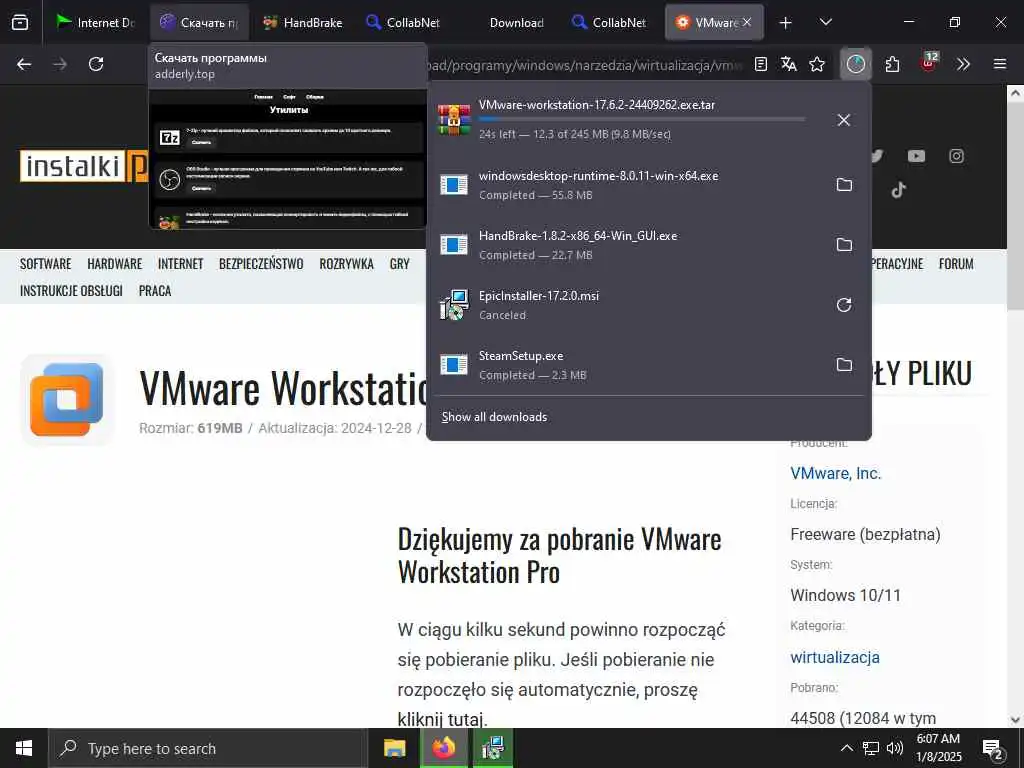1024x768 pixels.
Task: Show more tools overflow chevron
Action: tap(963, 64)
